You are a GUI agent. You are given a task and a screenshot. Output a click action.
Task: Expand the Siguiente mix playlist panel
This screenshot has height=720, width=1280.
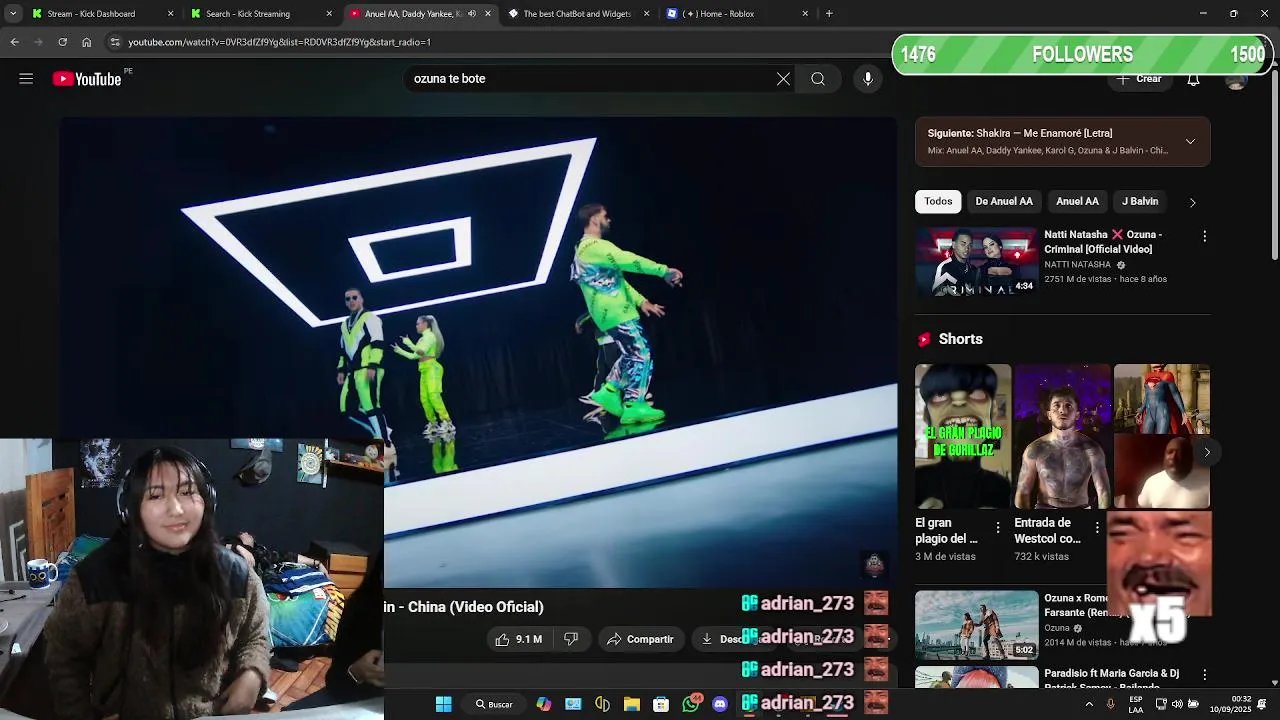click(x=1190, y=142)
